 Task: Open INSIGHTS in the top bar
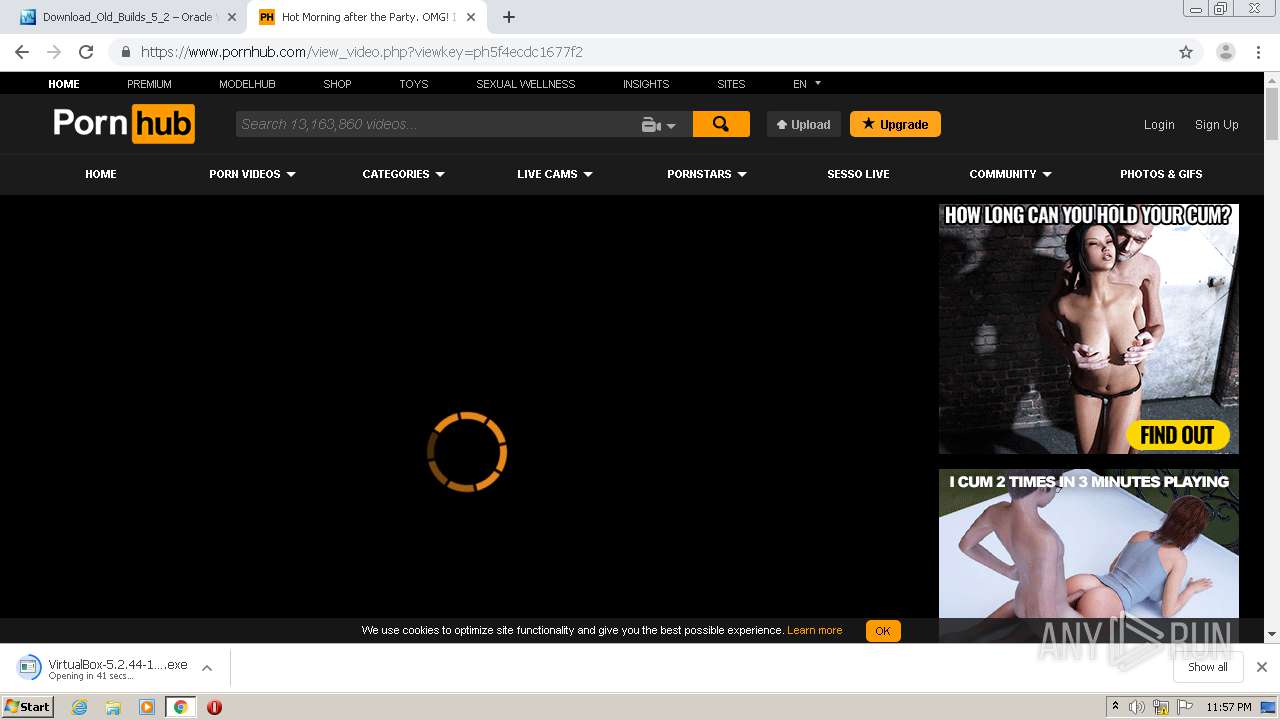[x=646, y=84]
